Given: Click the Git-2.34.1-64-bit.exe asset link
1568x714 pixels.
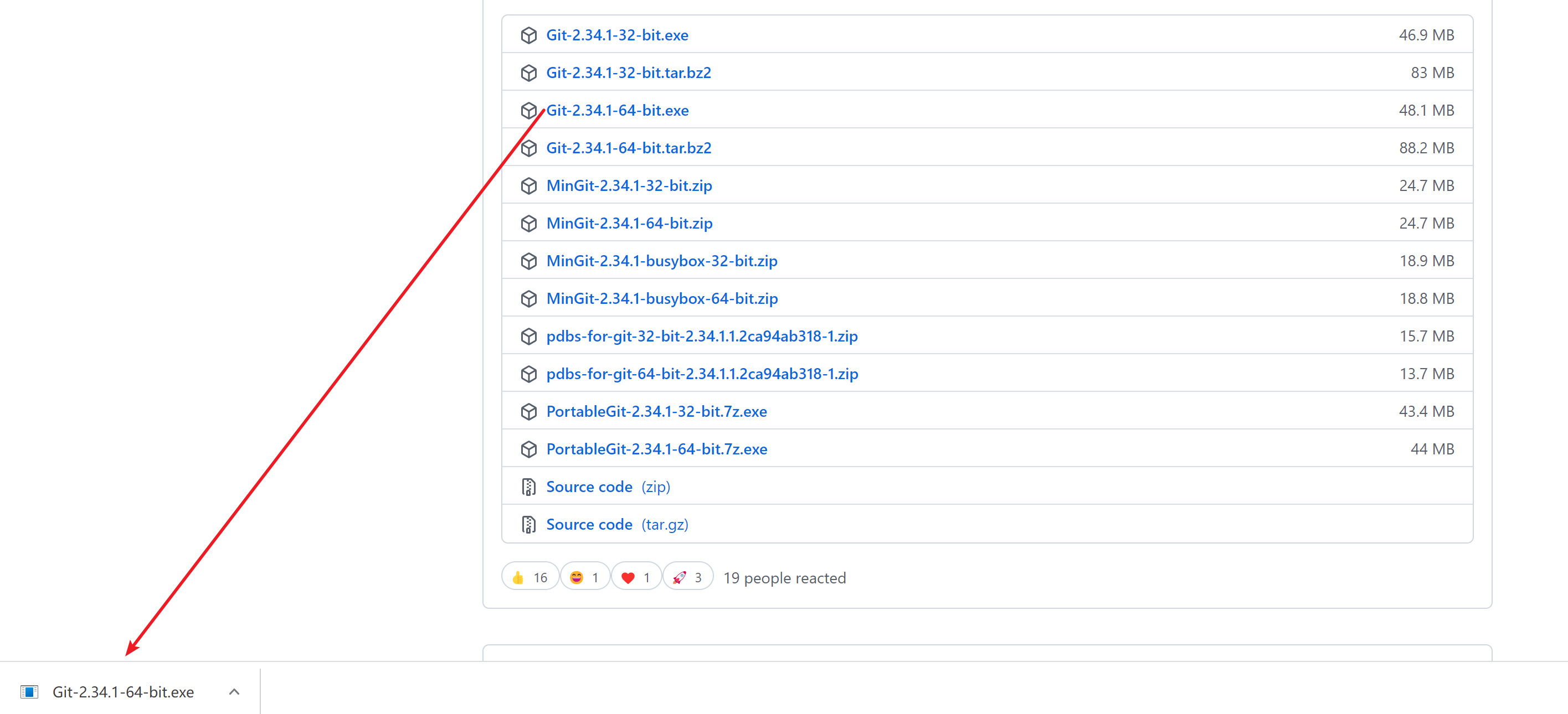Looking at the screenshot, I should coord(617,111).
